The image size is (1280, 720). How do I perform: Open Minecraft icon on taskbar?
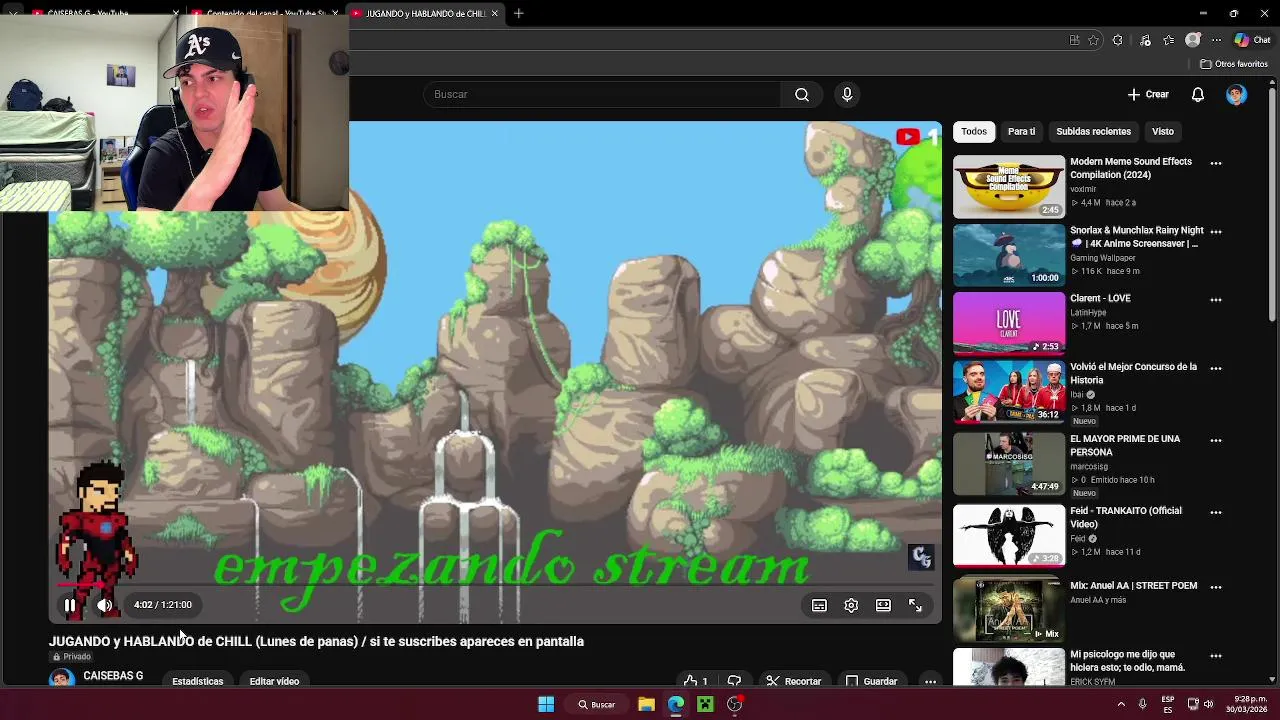click(705, 704)
